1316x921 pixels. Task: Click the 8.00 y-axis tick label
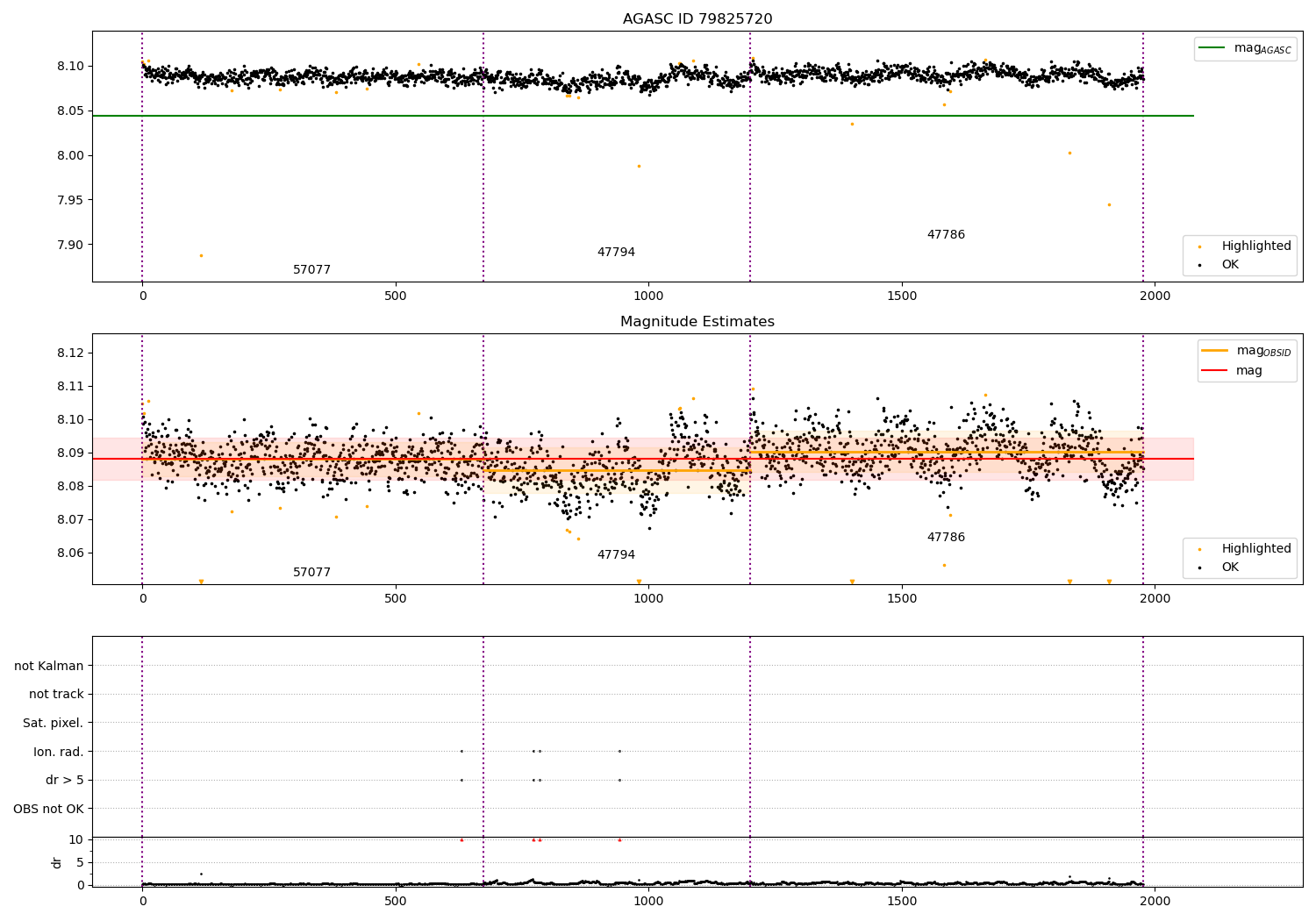click(70, 156)
